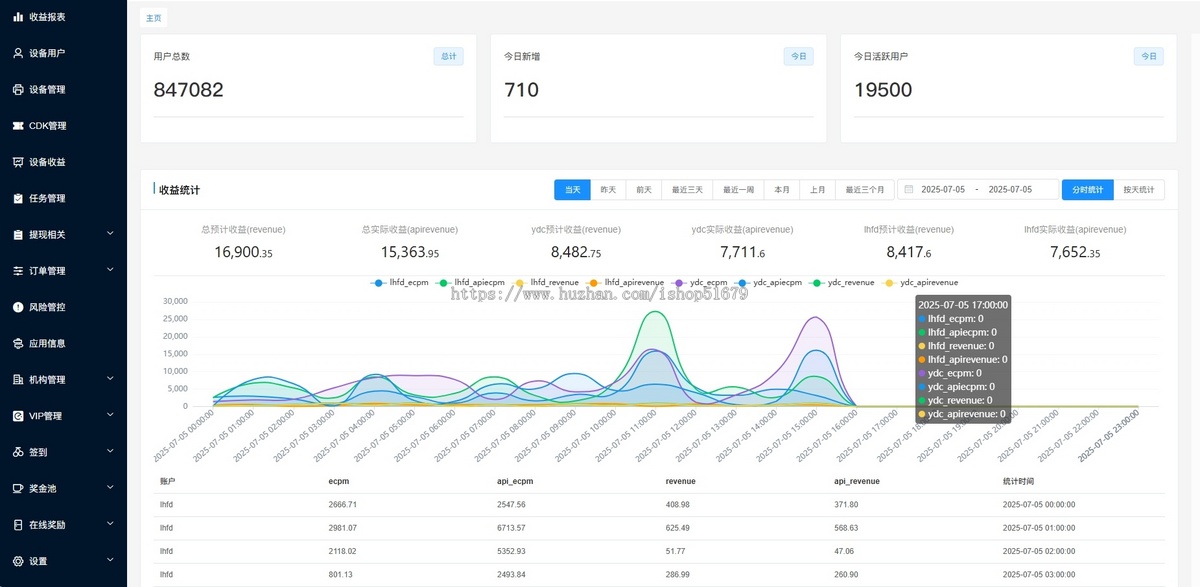Toggle ydc_apirevenue series in chart legend

(921, 283)
